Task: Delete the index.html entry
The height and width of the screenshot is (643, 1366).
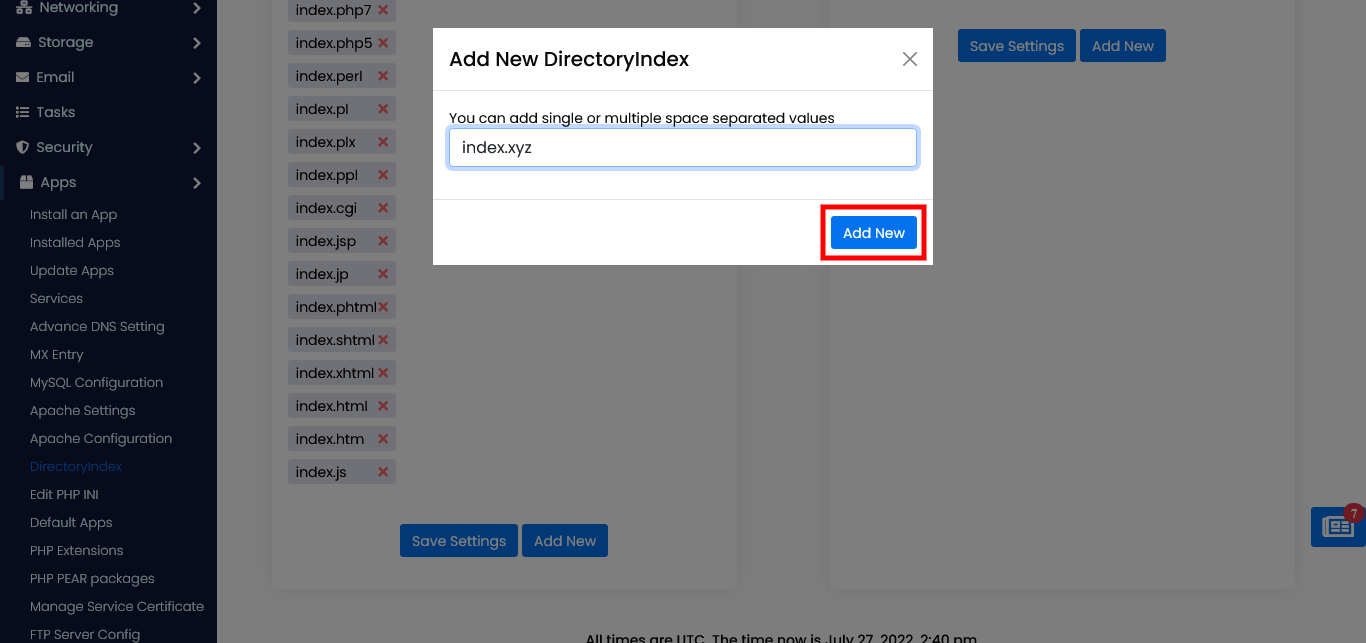Action: [x=383, y=406]
